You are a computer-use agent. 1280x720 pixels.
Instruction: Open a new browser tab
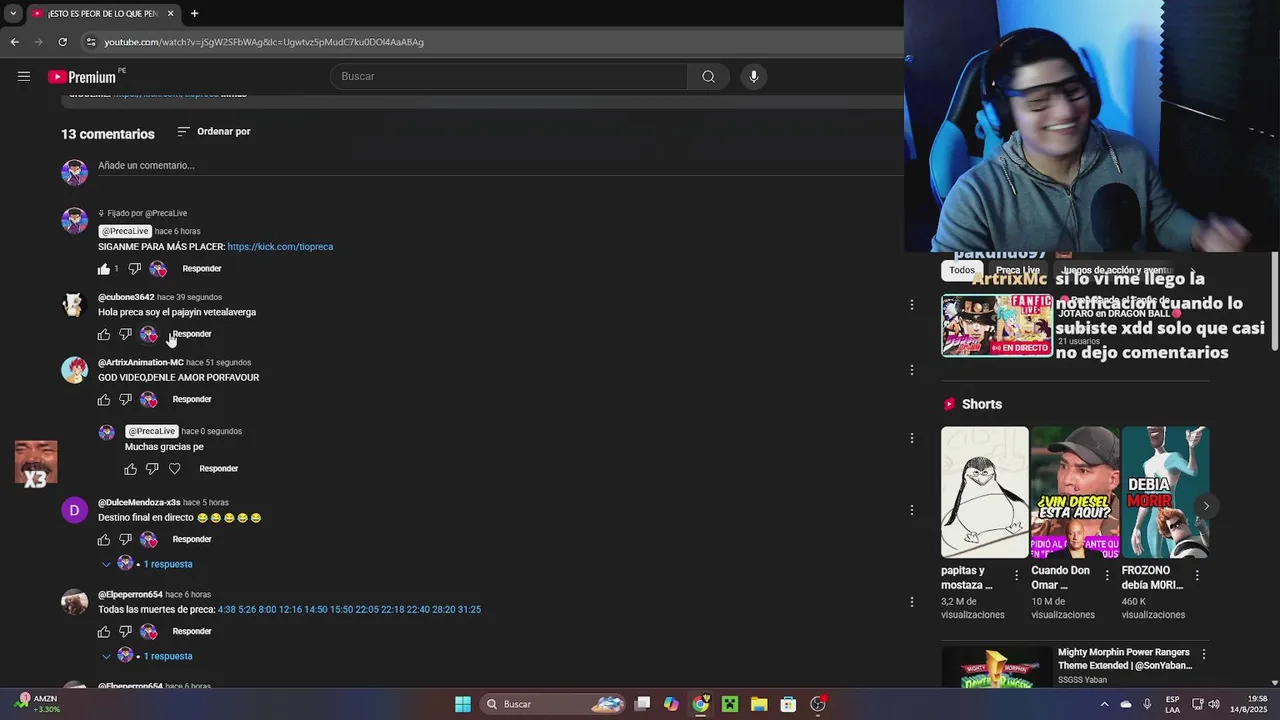[194, 13]
